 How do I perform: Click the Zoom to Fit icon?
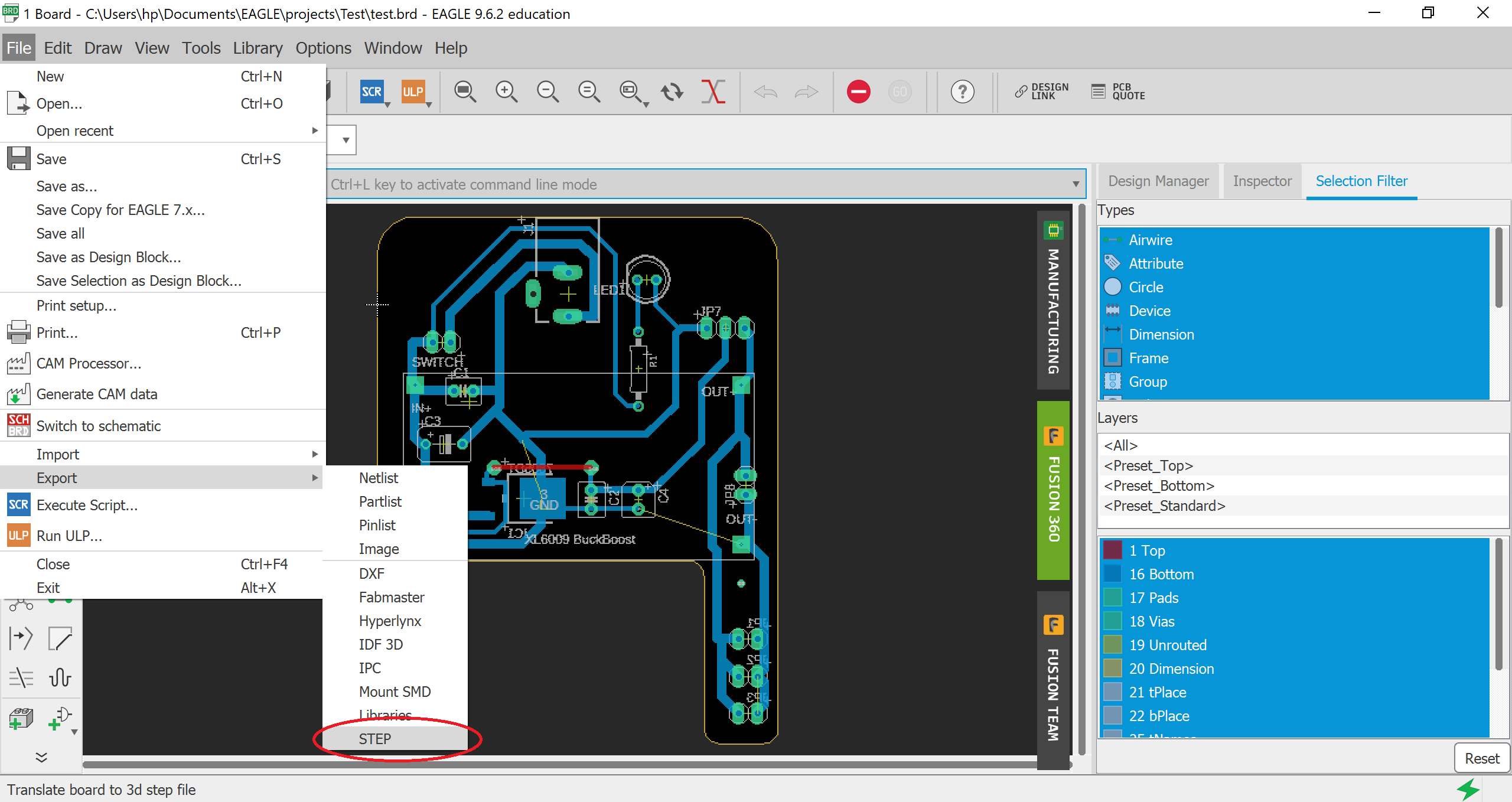465,92
